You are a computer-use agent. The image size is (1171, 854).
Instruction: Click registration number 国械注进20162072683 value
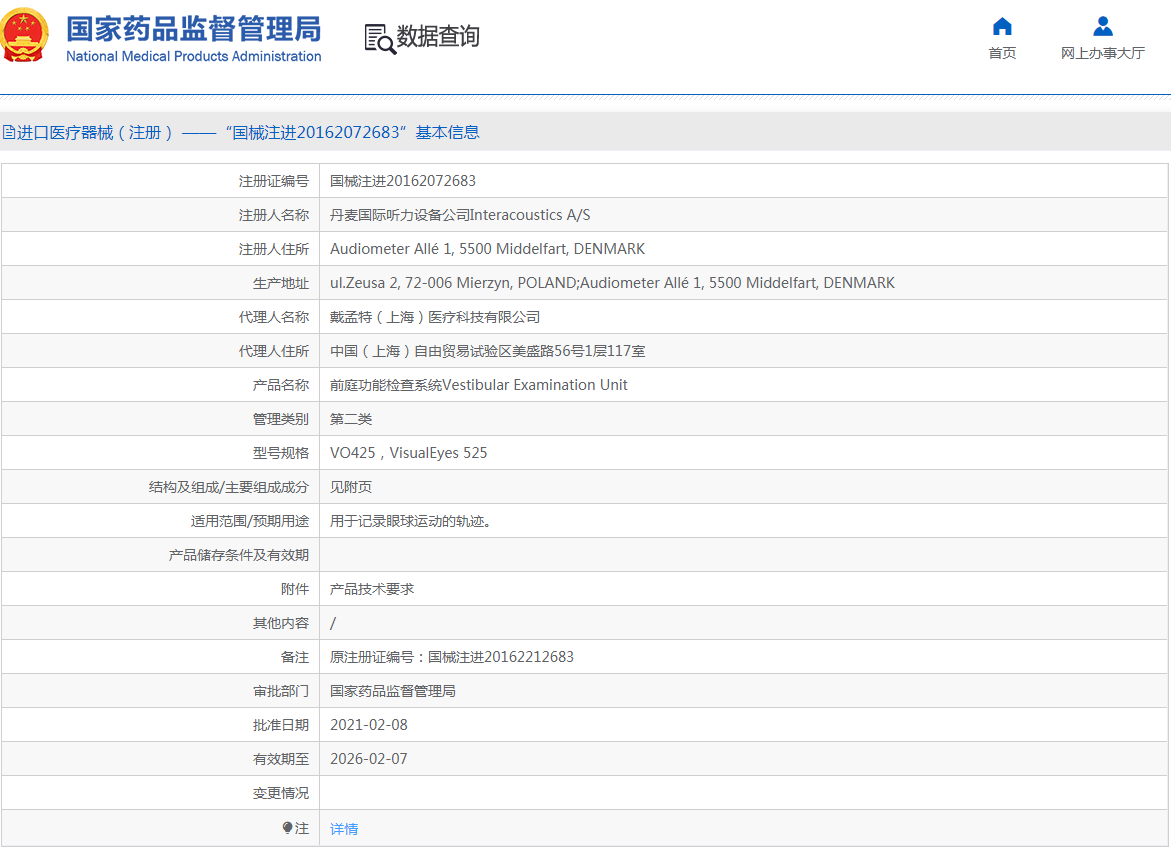pos(403,181)
